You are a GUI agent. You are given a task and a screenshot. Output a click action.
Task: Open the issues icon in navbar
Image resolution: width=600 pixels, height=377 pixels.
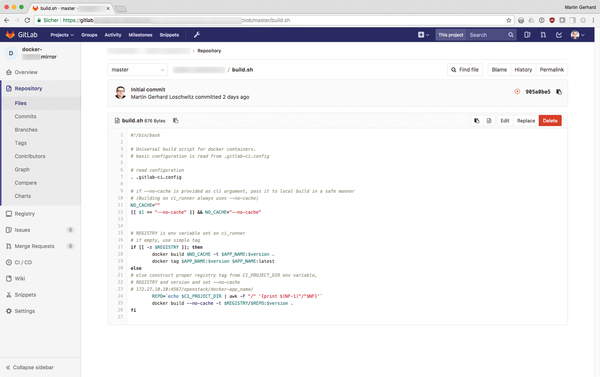[527, 35]
